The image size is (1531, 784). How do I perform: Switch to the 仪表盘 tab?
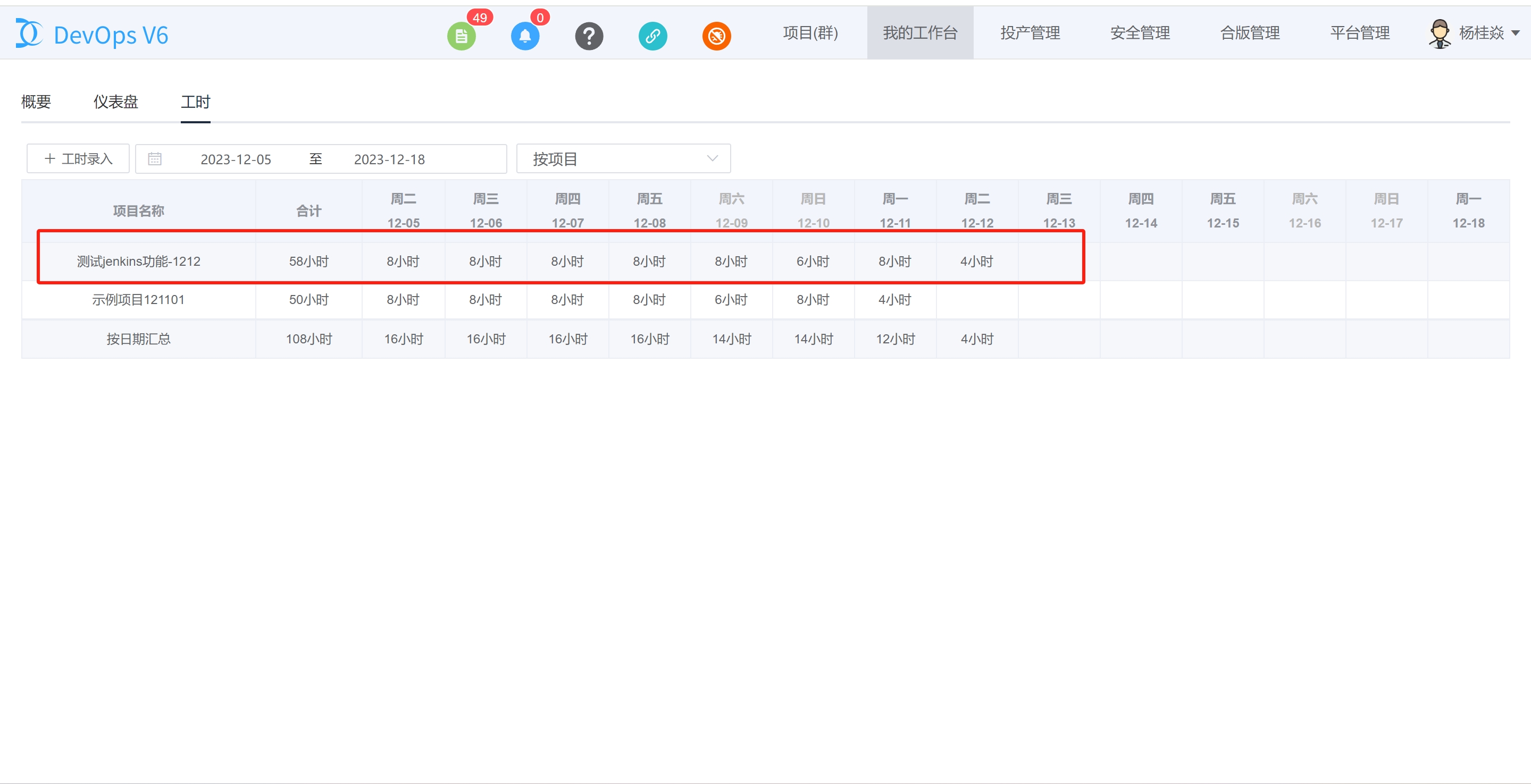coord(115,102)
